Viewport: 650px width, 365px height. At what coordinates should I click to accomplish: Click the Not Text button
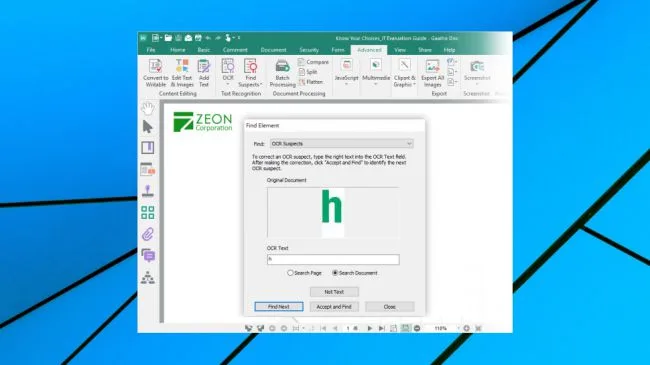pos(334,292)
